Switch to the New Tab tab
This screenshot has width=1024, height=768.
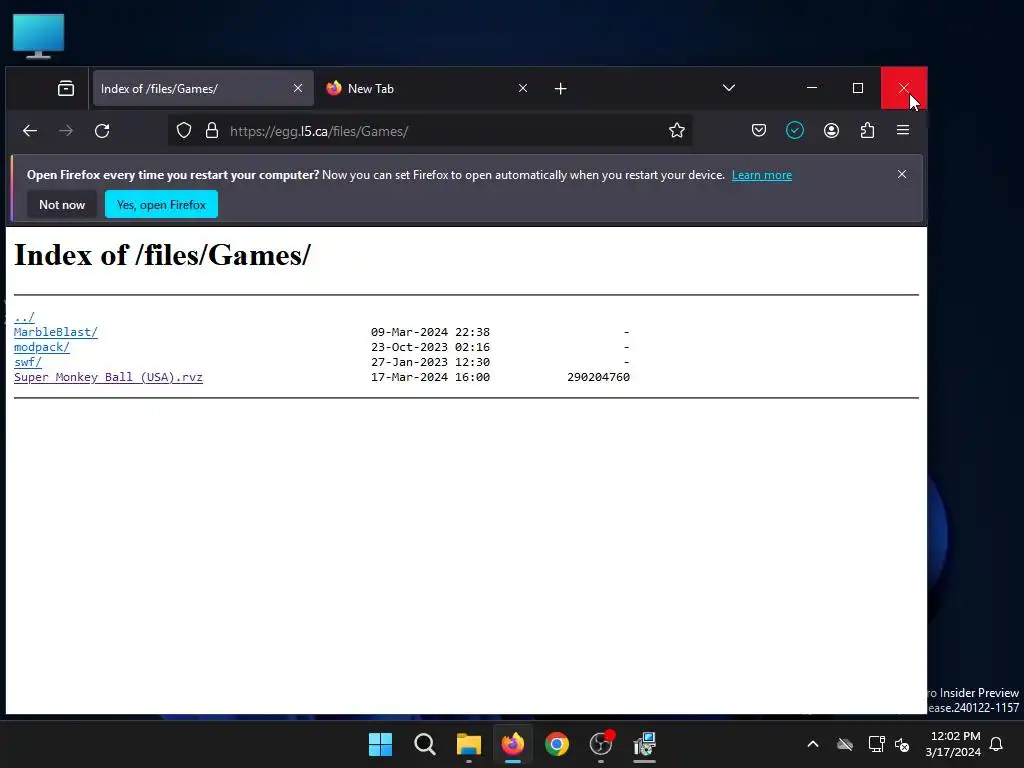[428, 88]
